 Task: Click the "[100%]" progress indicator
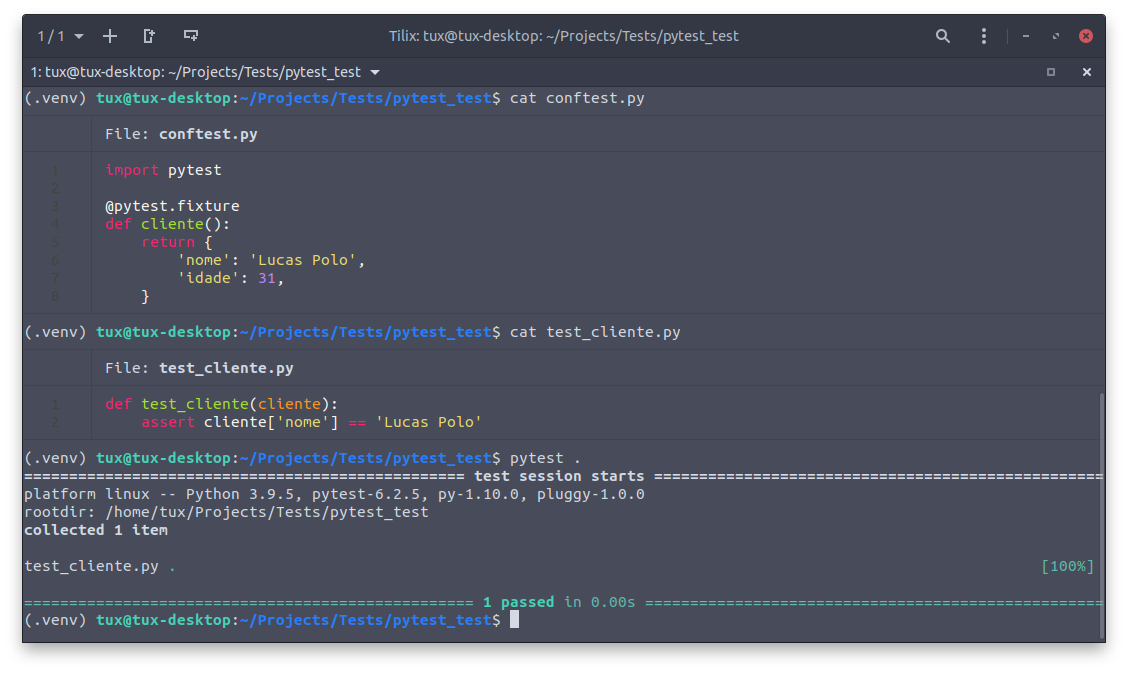pos(1067,566)
